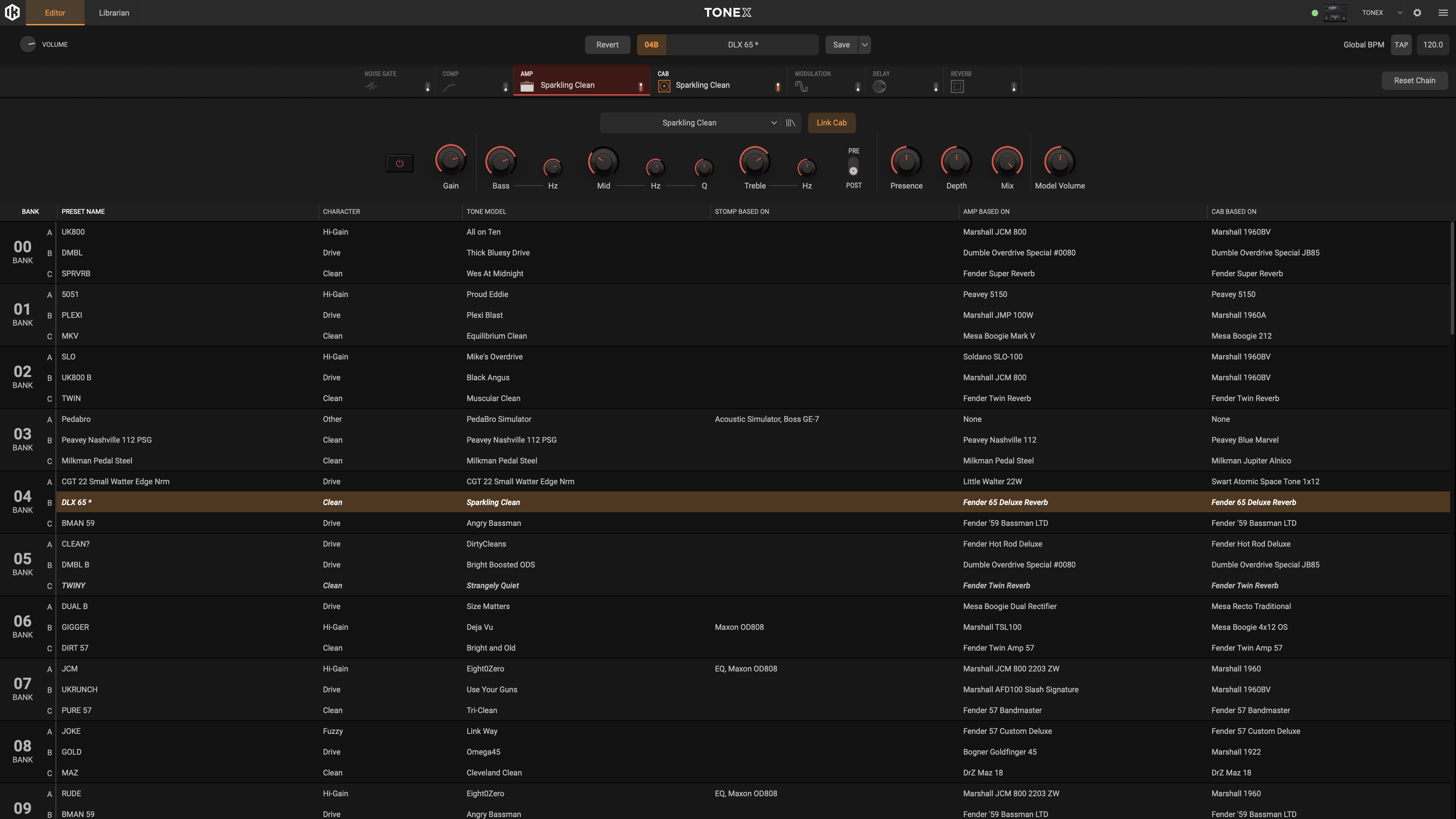
Task: Click the Presence knob
Action: pos(907,162)
